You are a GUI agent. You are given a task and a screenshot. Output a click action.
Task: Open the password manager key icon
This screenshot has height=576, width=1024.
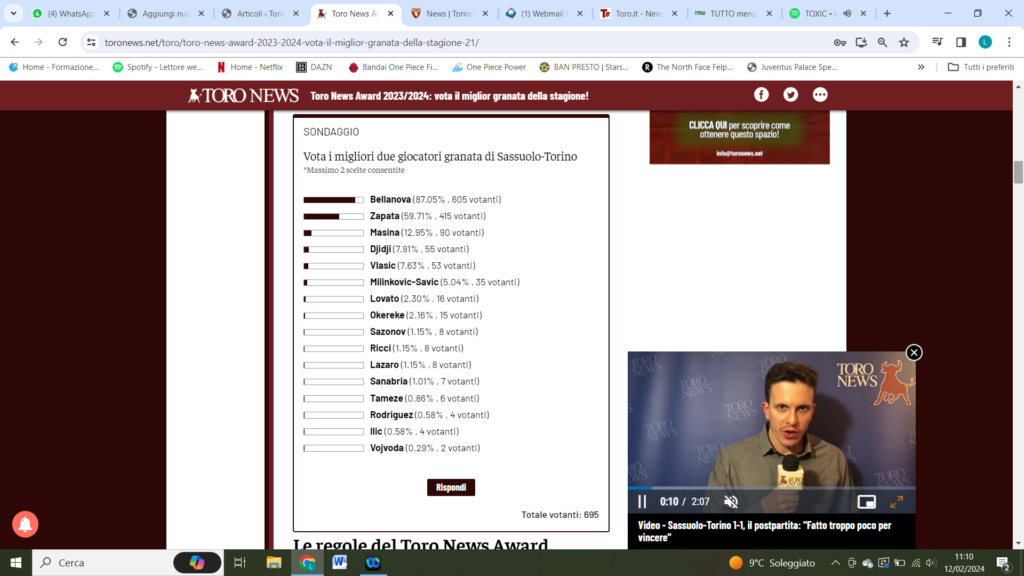[840, 42]
